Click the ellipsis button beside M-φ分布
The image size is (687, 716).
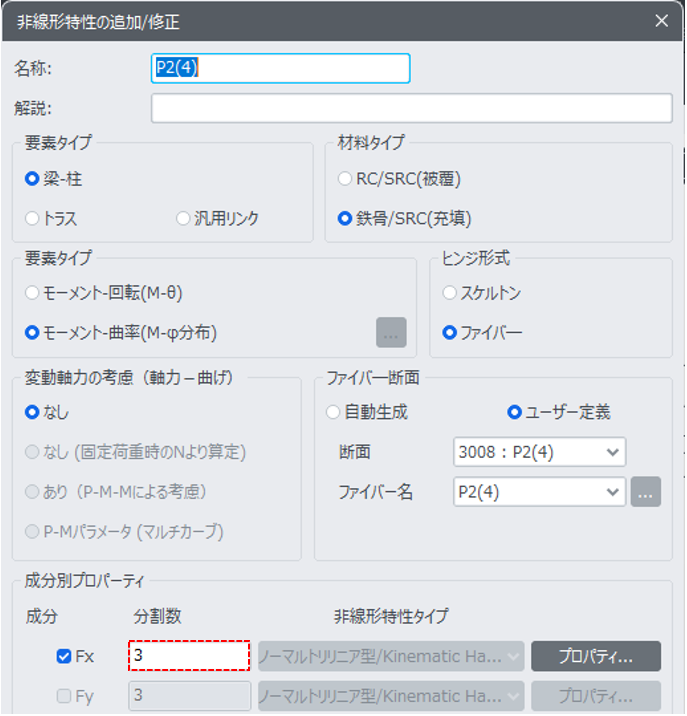point(391,333)
